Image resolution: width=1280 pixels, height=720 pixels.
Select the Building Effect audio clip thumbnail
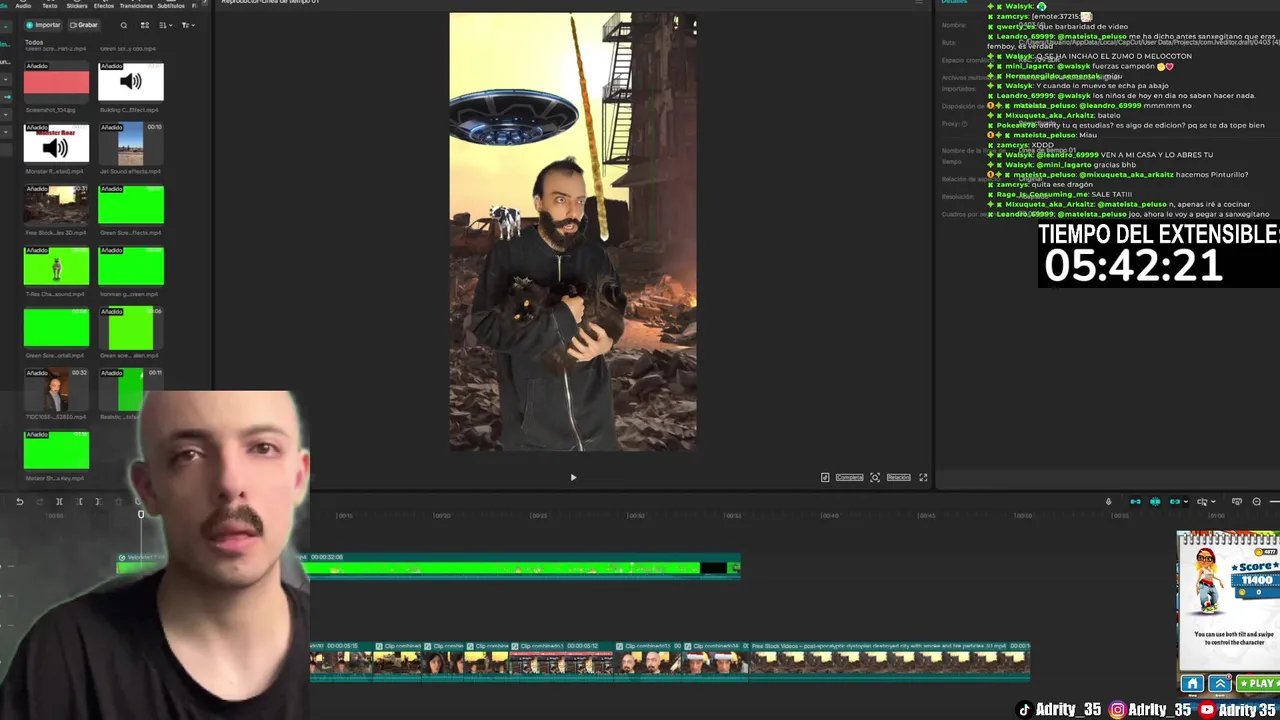pyautogui.click(x=131, y=81)
